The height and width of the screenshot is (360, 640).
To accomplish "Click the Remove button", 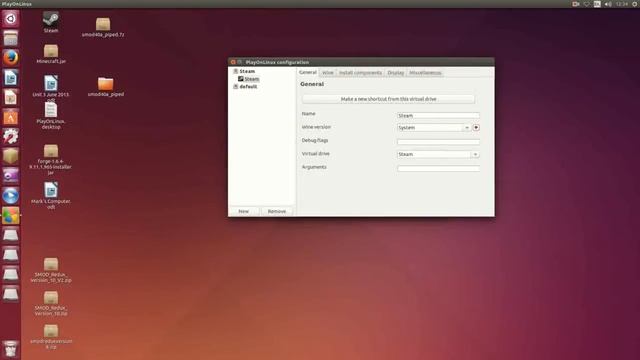I will 277,211.
